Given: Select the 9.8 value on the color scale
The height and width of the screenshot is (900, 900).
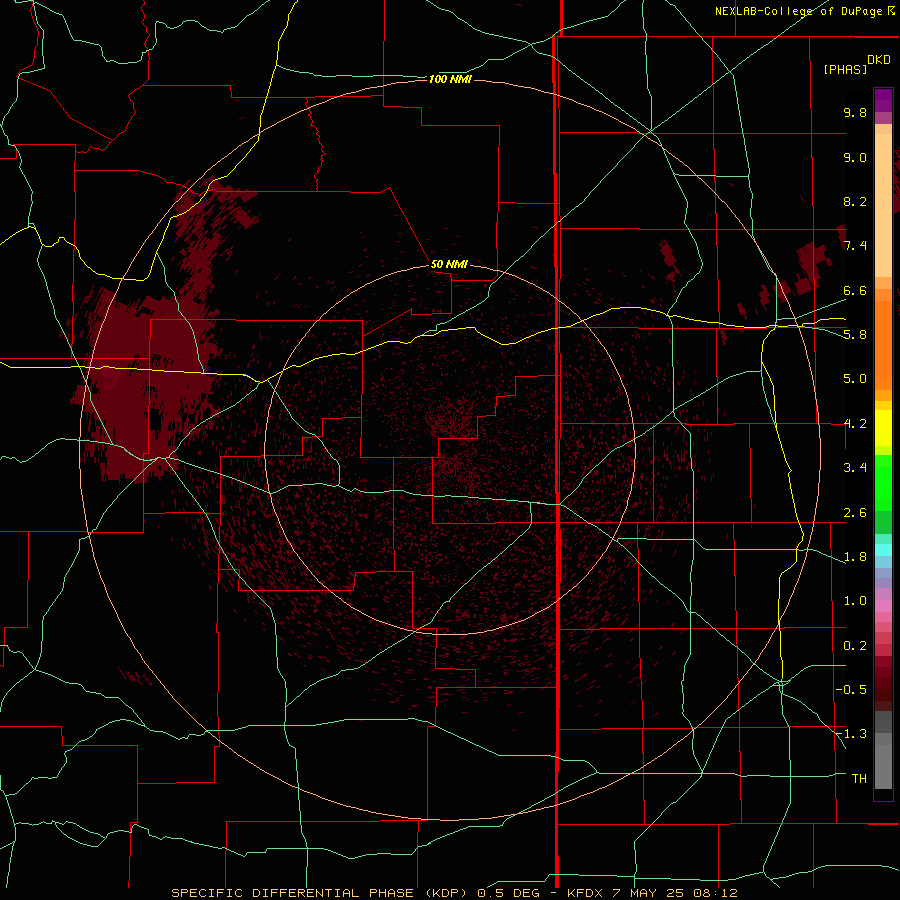Looking at the screenshot, I should point(855,112).
